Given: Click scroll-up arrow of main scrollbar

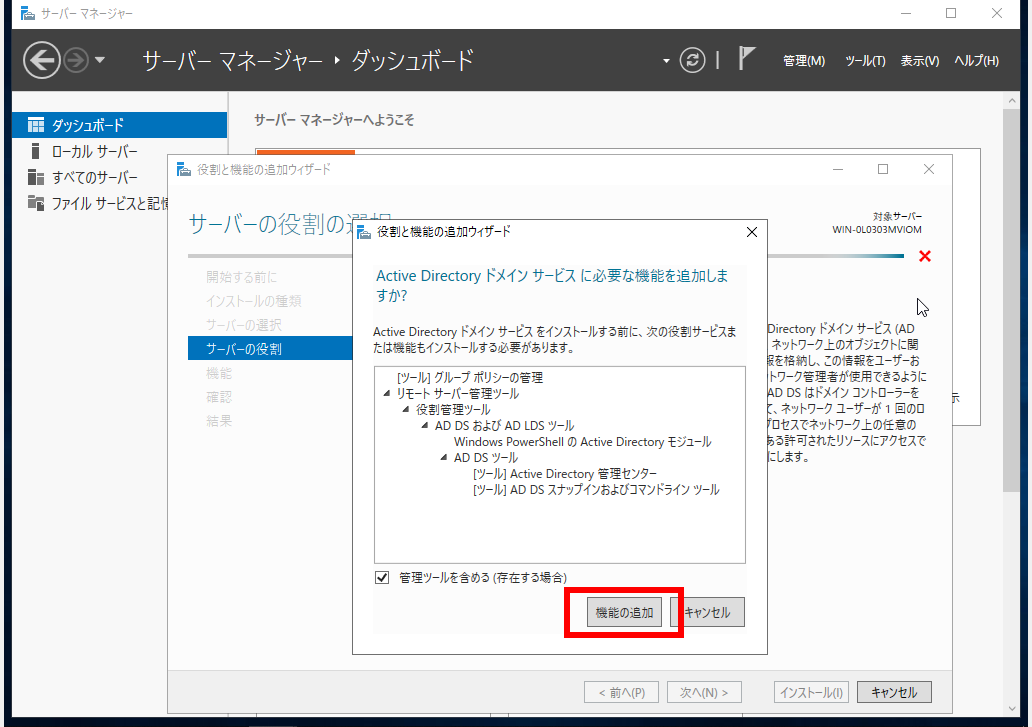Looking at the screenshot, I should coord(1012,101).
